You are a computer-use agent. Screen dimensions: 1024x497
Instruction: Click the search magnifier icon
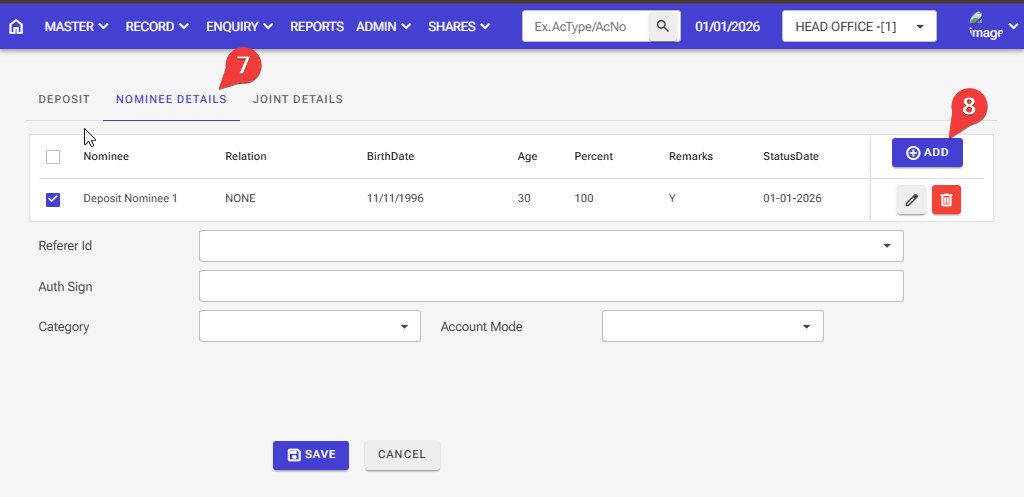[663, 26]
